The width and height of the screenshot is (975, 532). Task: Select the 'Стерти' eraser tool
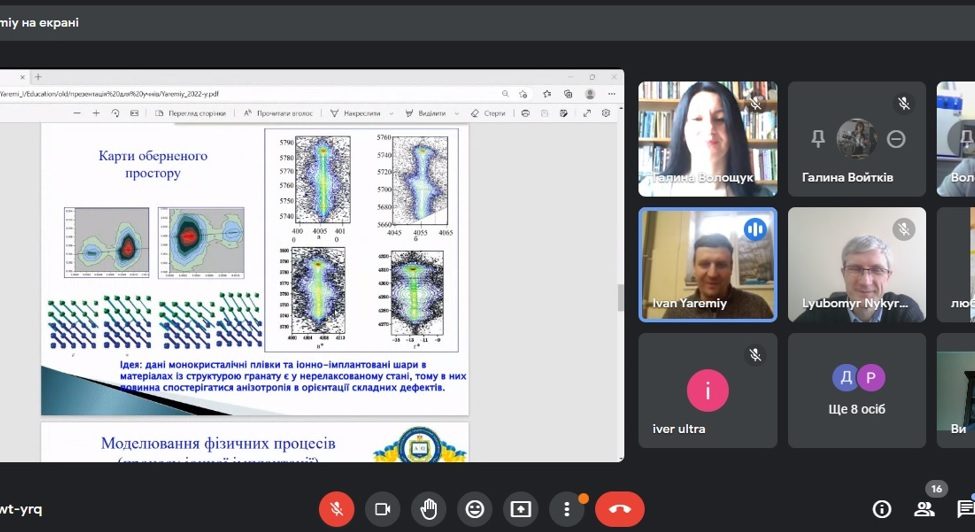[x=488, y=113]
